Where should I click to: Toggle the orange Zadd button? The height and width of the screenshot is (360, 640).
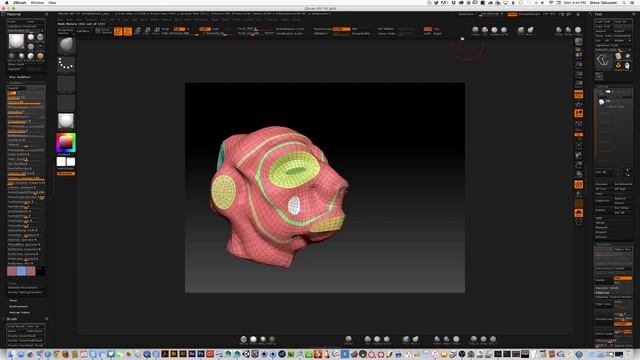205,29
